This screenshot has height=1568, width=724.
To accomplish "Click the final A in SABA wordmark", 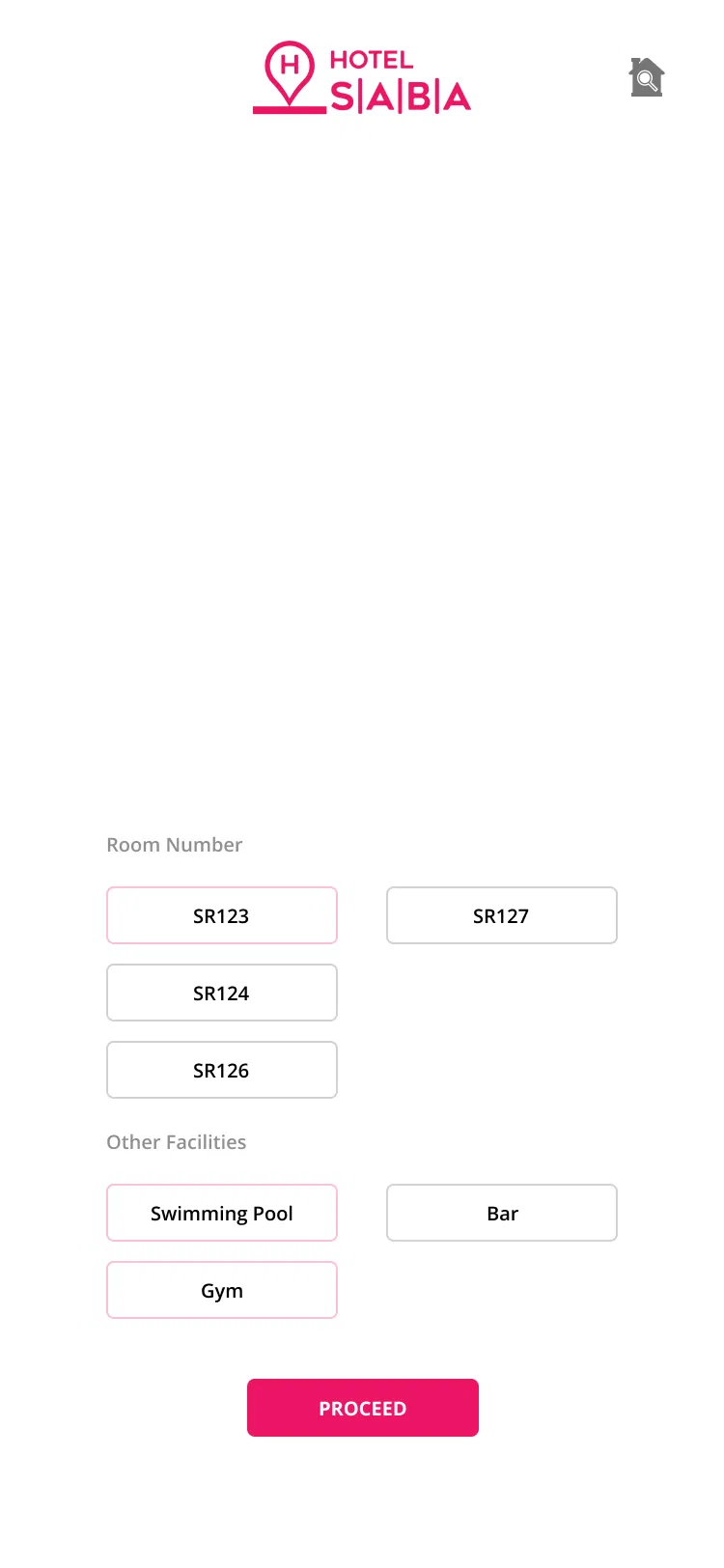I will (457, 97).
